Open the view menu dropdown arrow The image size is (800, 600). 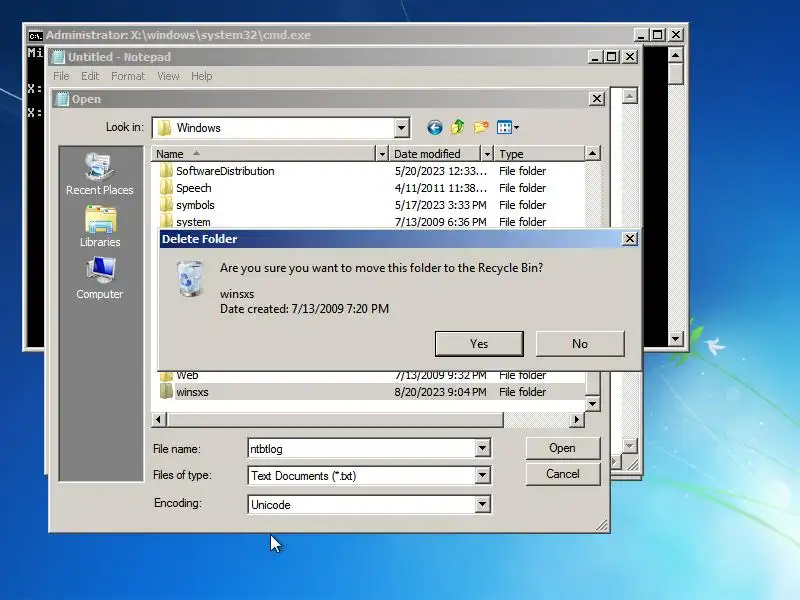pos(516,128)
